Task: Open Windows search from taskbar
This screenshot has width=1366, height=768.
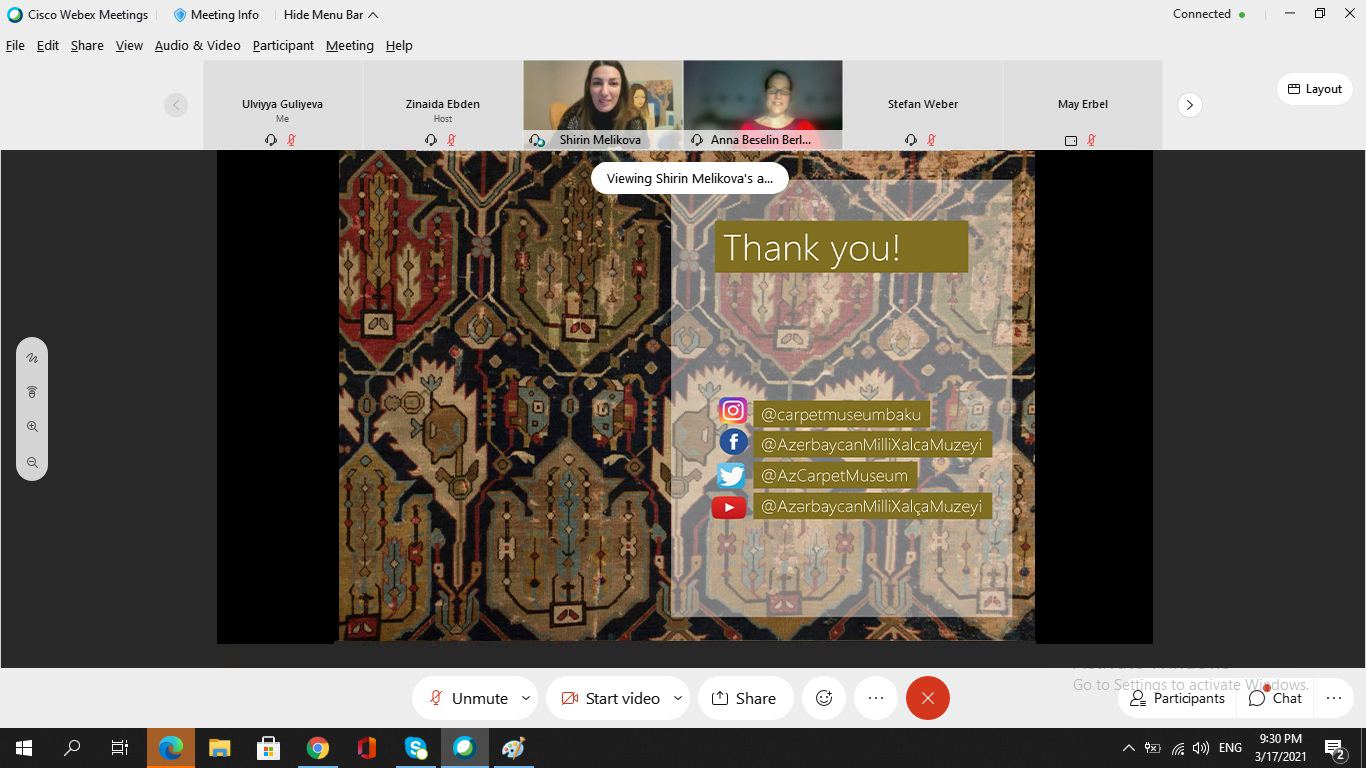Action: coord(72,748)
